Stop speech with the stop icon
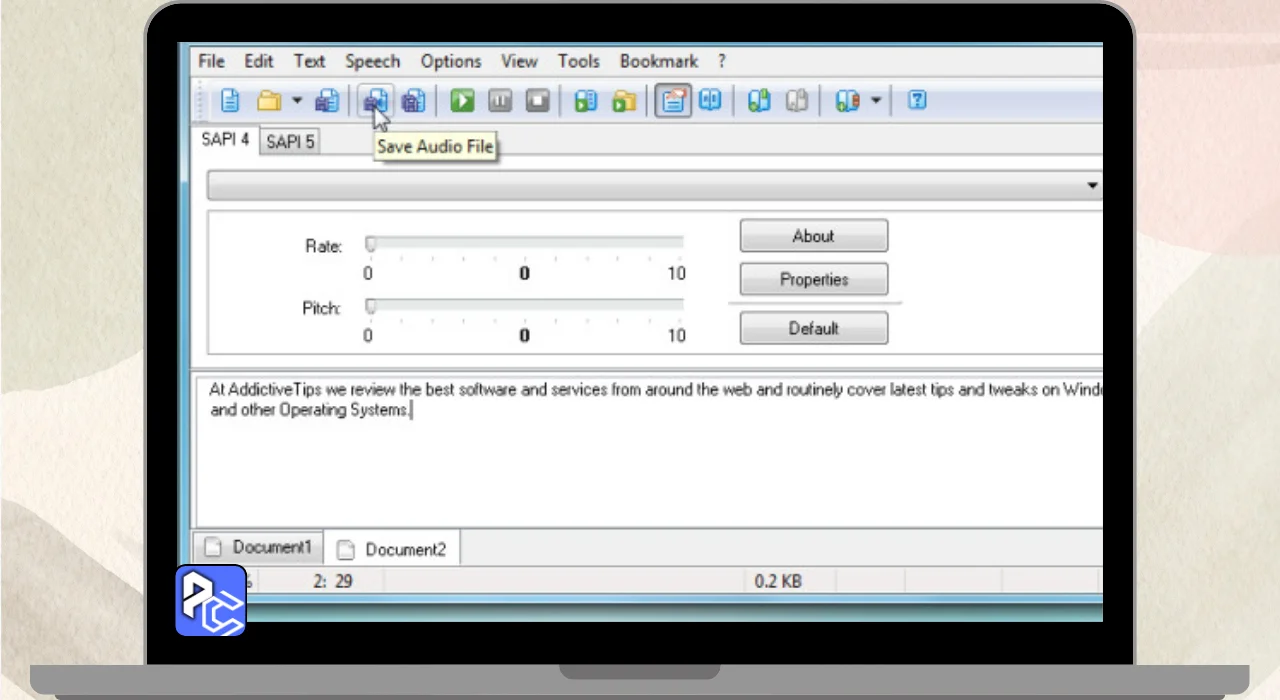Viewport: 1280px width, 700px height. (538, 100)
